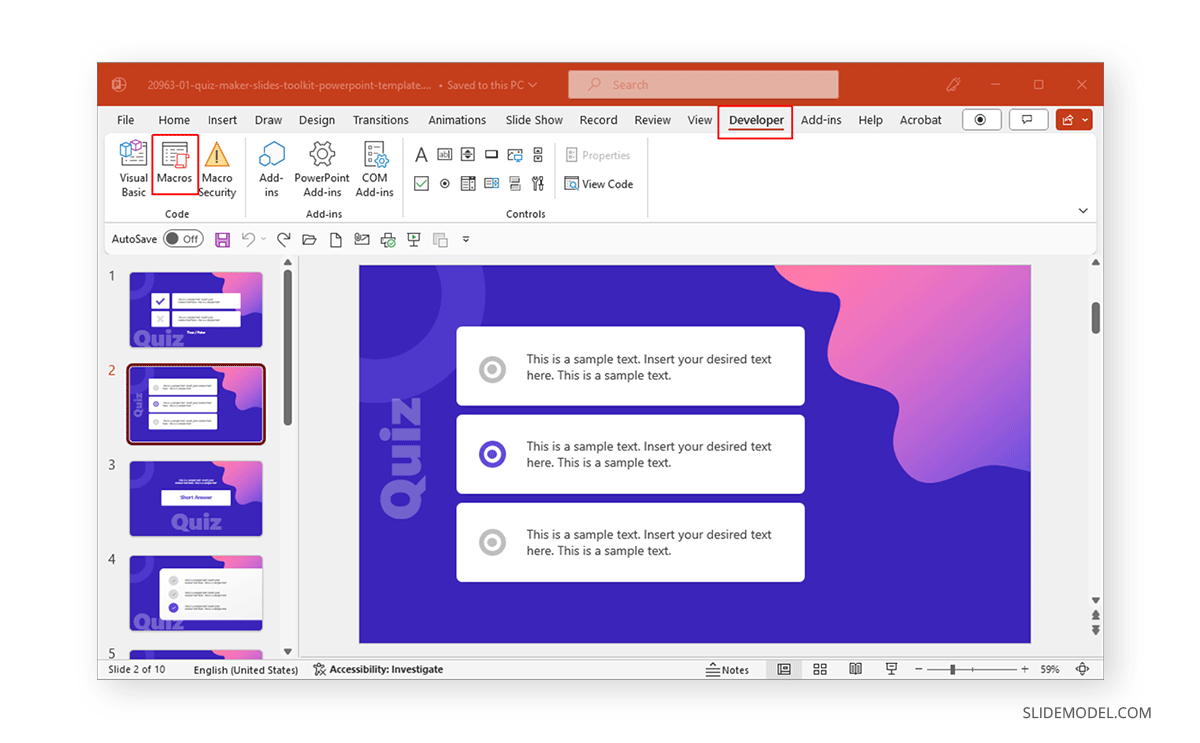The image size is (1200, 743).
Task: Start slideshow from beginning via Quick Access toolbar
Action: (413, 239)
